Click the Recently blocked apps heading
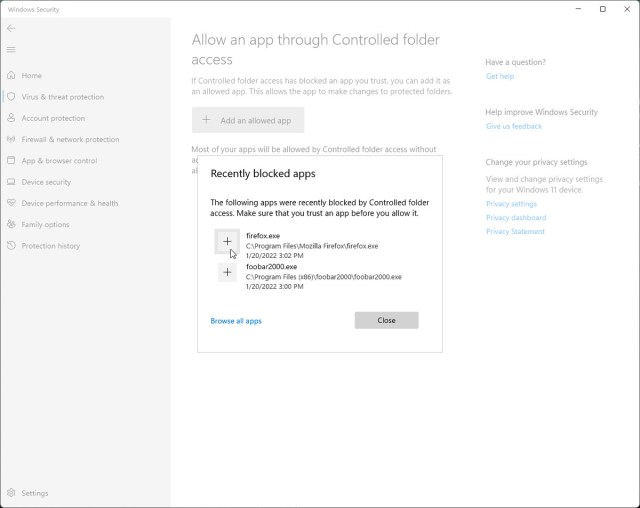This screenshot has width=640, height=508. click(x=263, y=174)
